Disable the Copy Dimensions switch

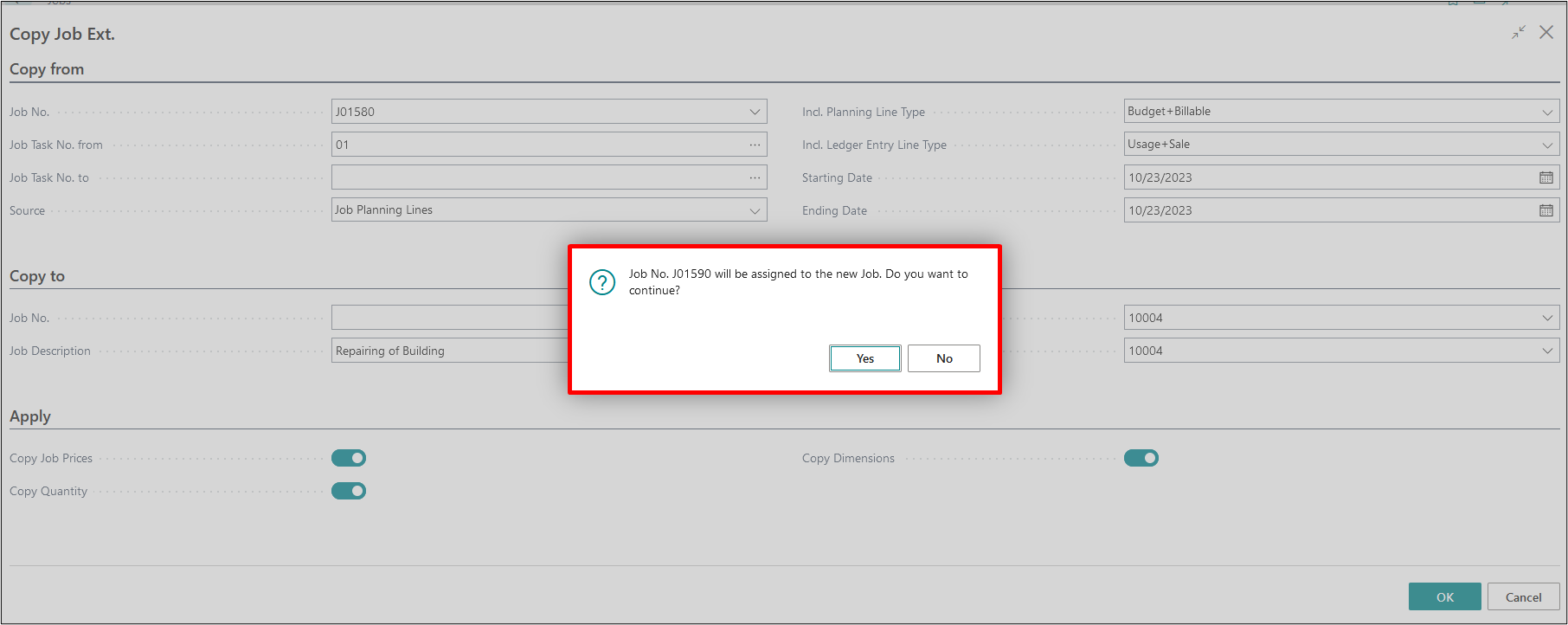(1141, 458)
